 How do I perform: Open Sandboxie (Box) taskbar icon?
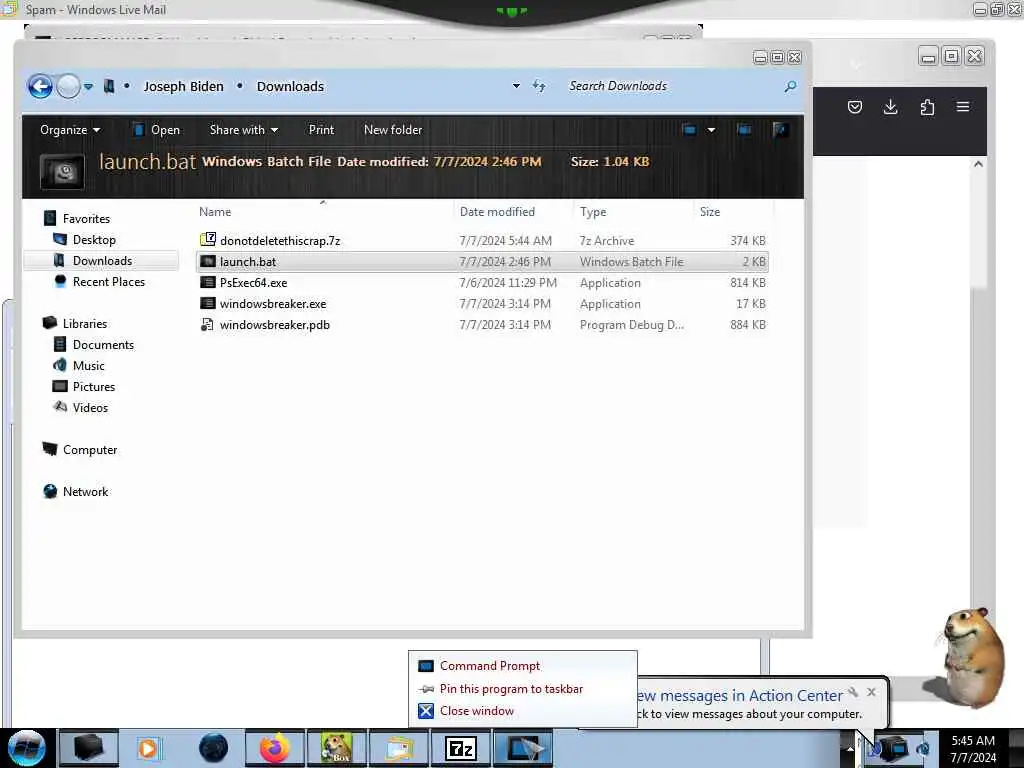336,748
